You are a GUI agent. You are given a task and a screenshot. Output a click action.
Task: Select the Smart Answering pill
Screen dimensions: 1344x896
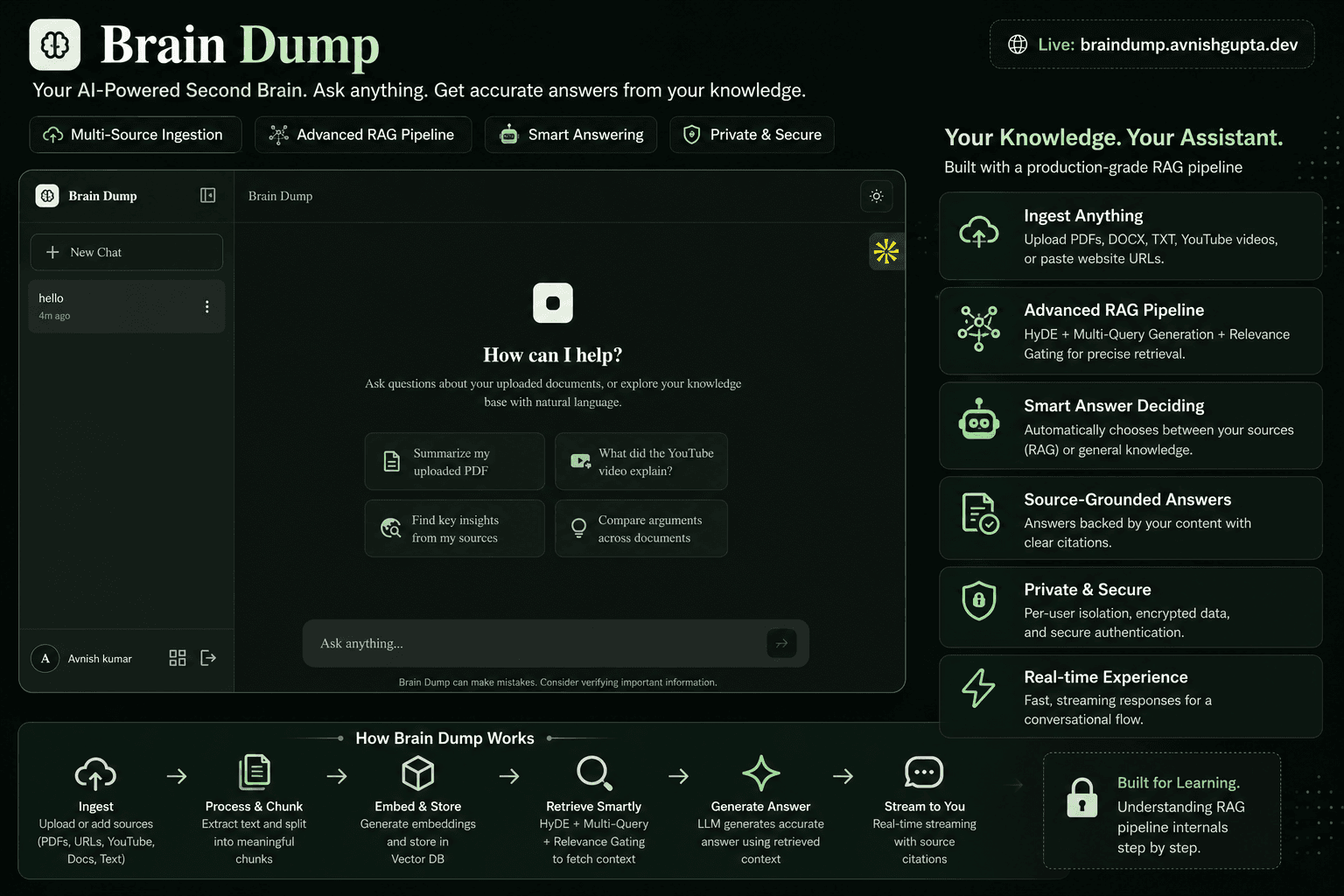(x=570, y=135)
